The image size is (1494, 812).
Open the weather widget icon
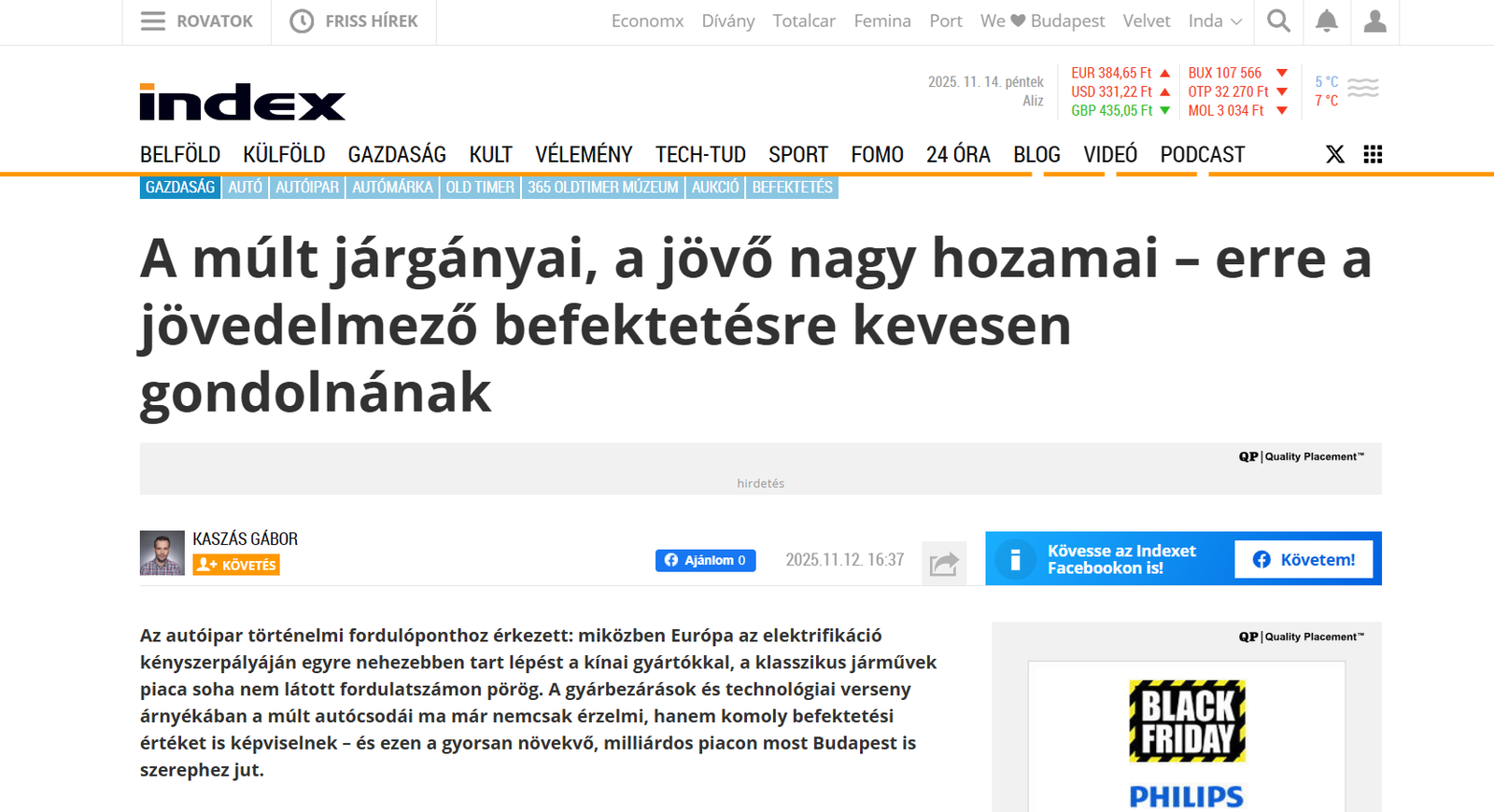click(x=1362, y=89)
